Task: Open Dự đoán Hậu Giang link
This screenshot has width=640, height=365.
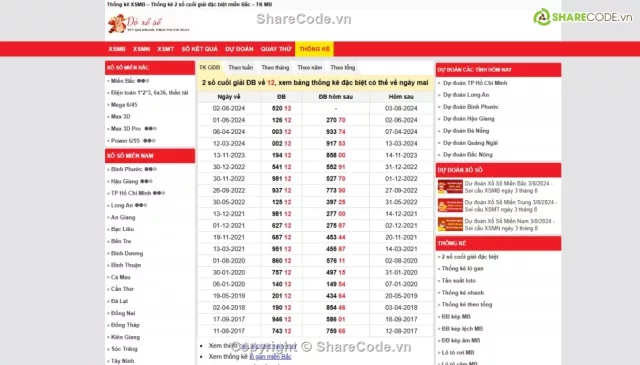Action: point(469,119)
